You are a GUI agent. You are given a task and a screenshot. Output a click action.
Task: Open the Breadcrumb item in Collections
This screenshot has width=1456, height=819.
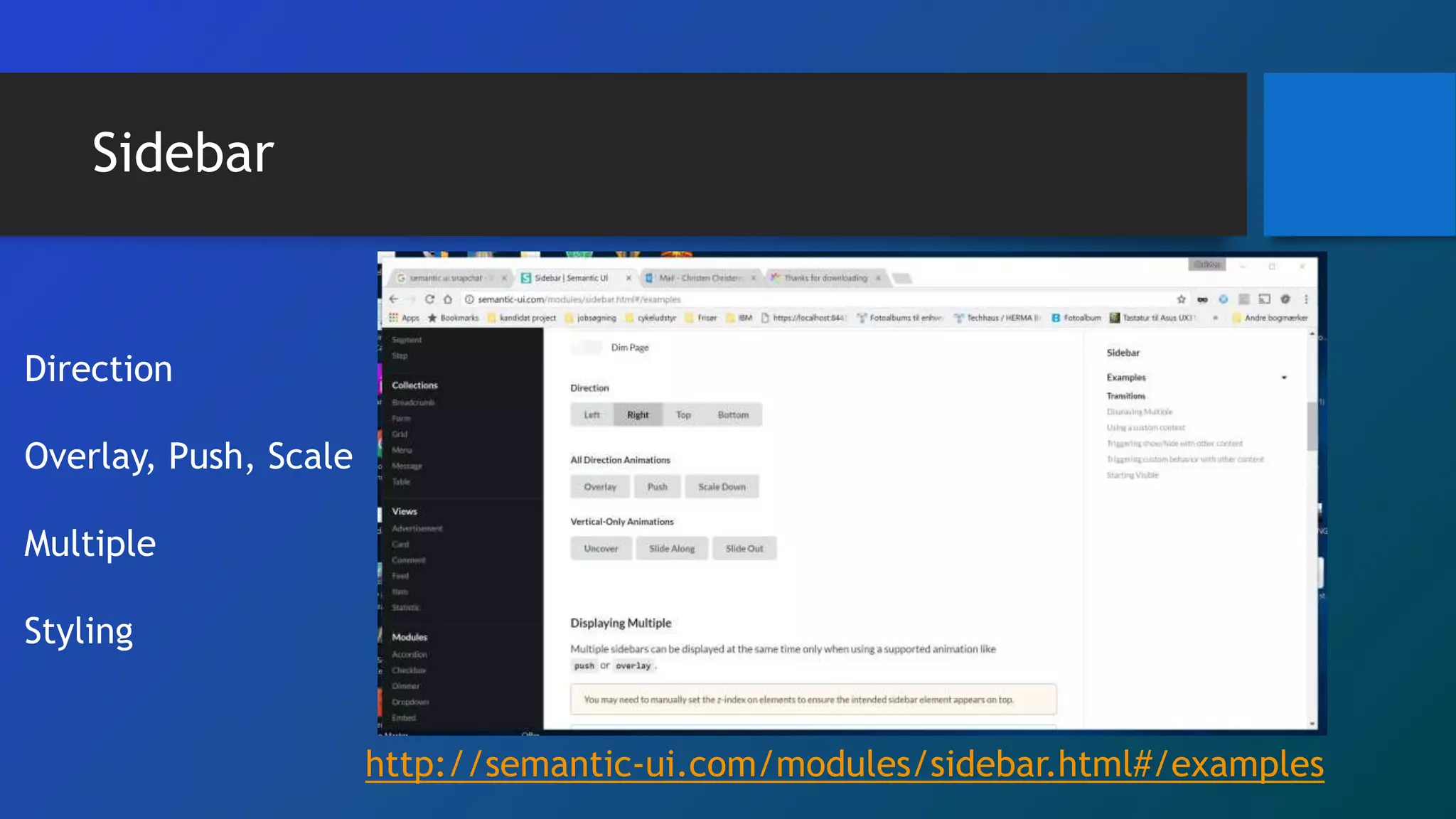click(x=413, y=402)
